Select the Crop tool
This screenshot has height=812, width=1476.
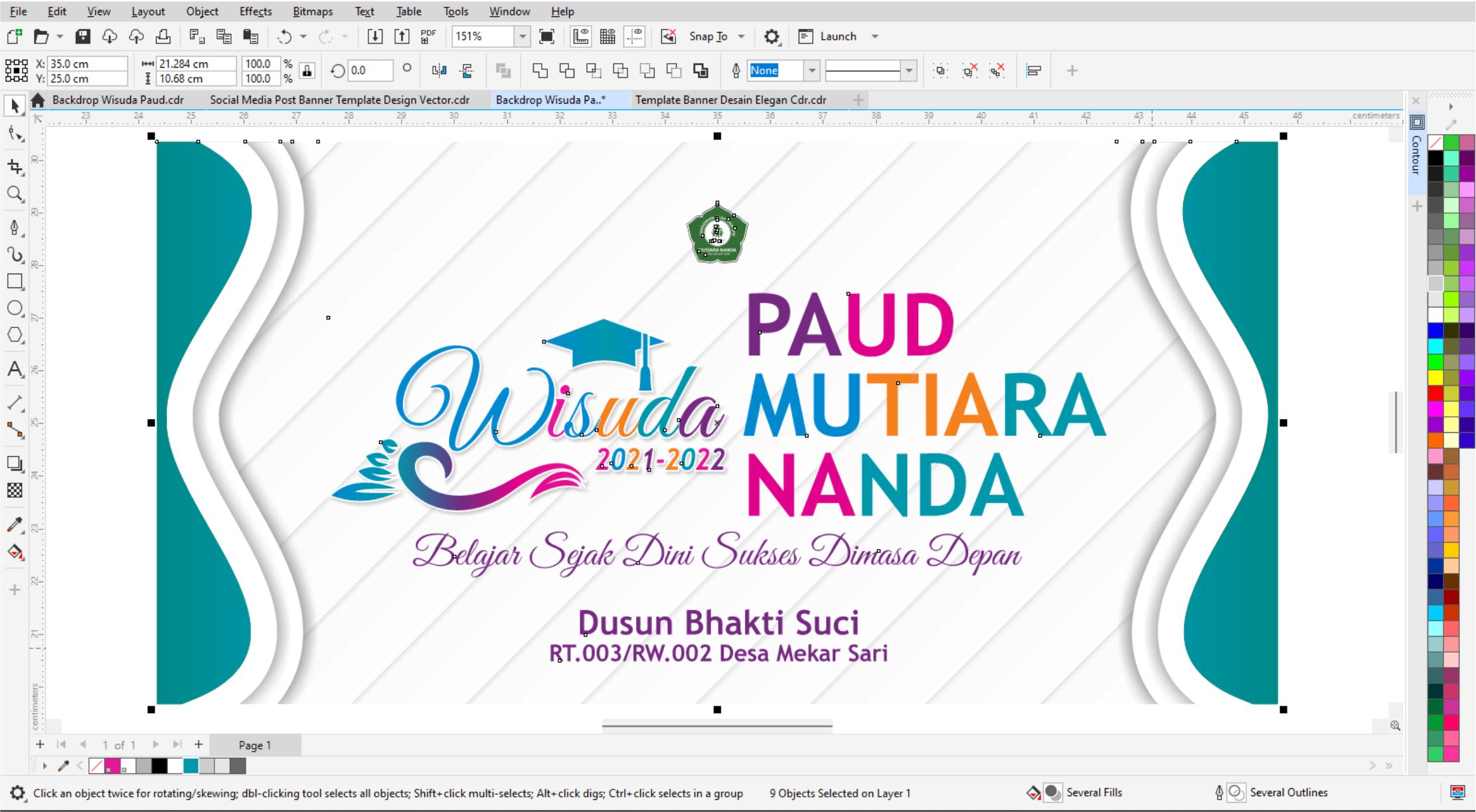click(x=15, y=166)
